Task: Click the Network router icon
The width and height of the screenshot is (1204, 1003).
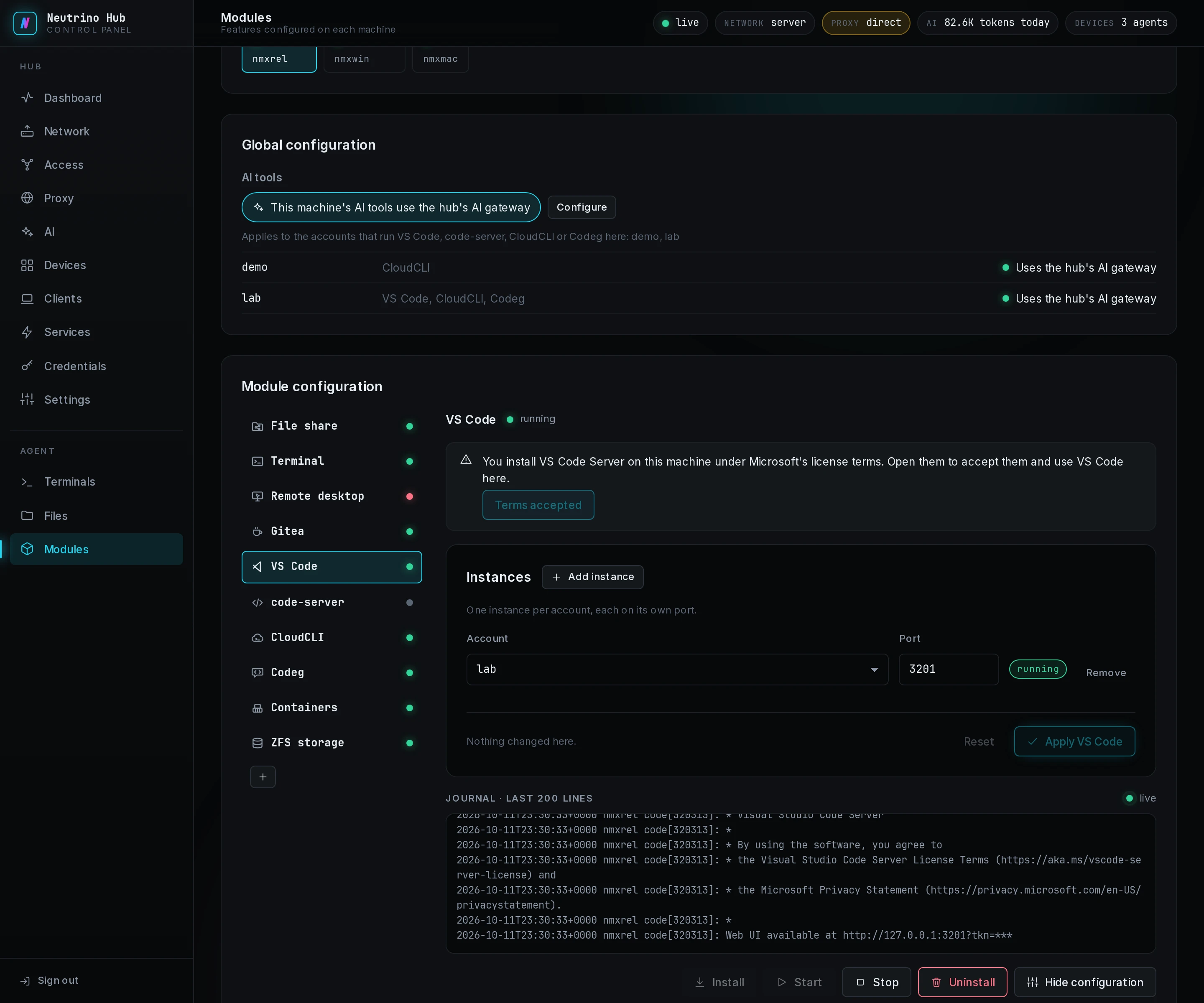Action: [x=27, y=131]
